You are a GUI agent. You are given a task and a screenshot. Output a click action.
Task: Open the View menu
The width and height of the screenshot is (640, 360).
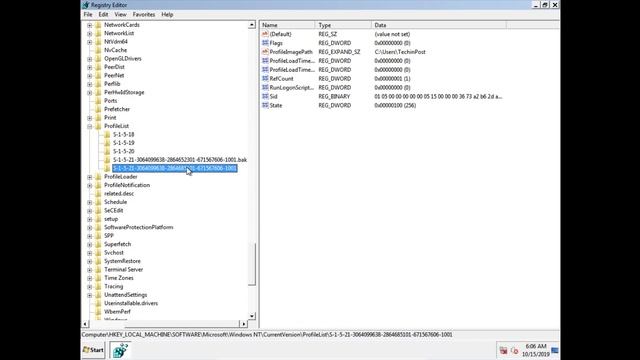tap(120, 14)
